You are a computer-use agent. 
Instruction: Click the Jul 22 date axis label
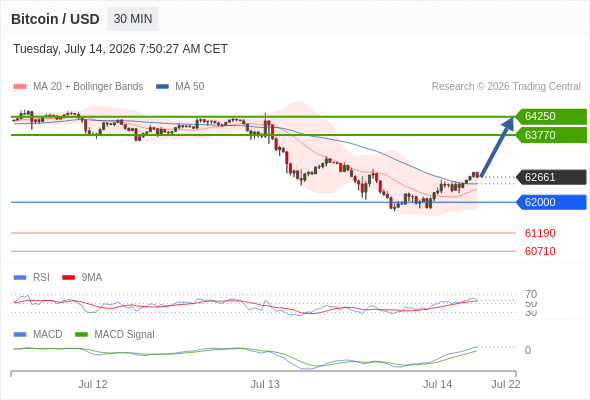506,384
